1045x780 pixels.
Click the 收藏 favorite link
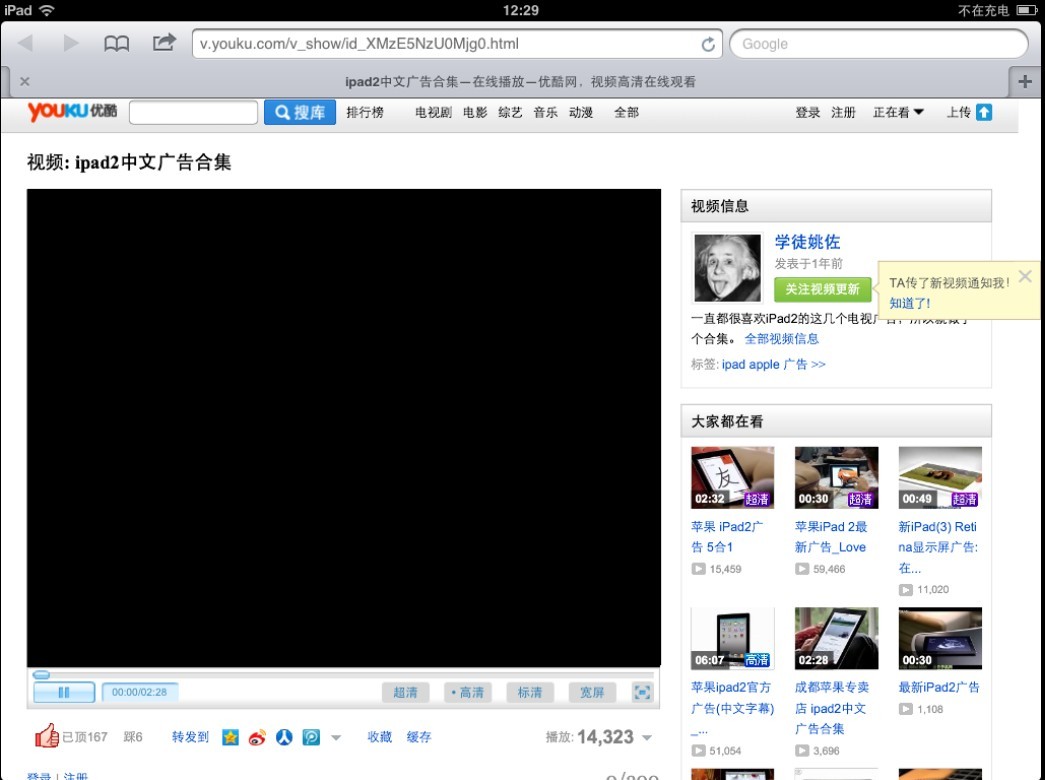point(380,737)
